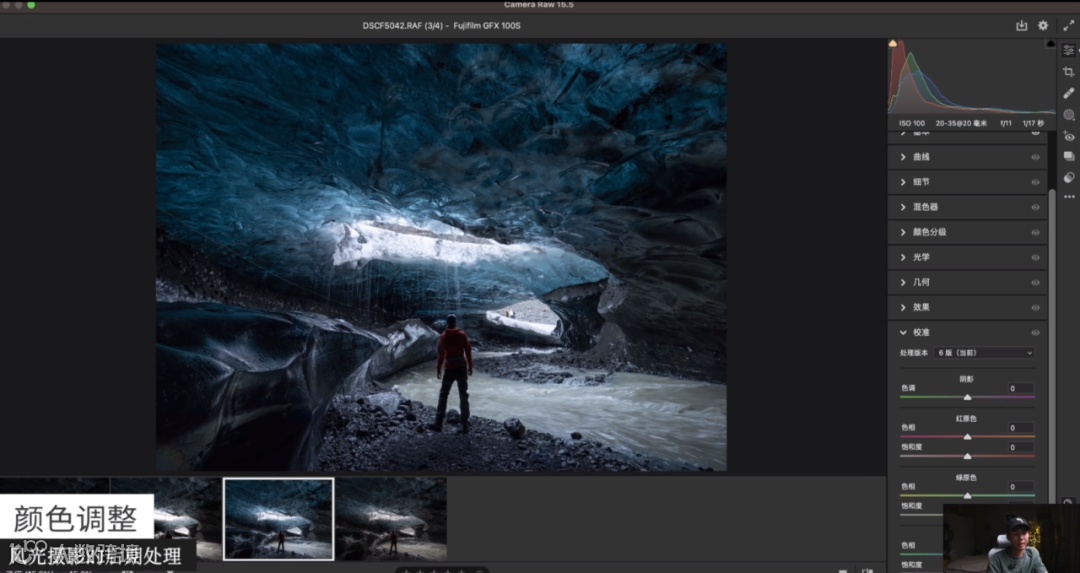Toggle visibility of 混色器 panel edits

click(1035, 207)
